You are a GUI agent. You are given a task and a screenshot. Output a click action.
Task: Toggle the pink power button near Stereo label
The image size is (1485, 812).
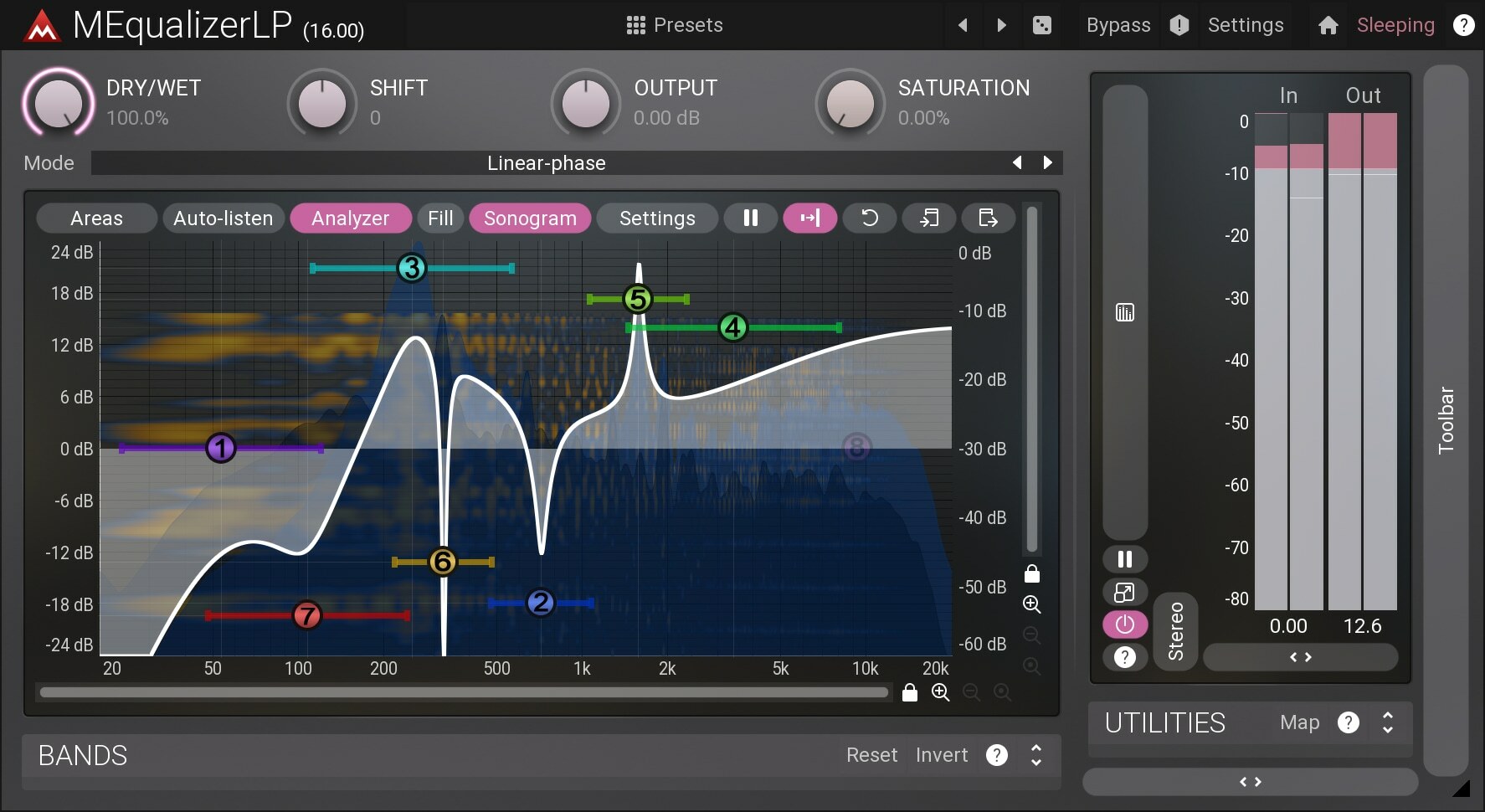point(1124,624)
